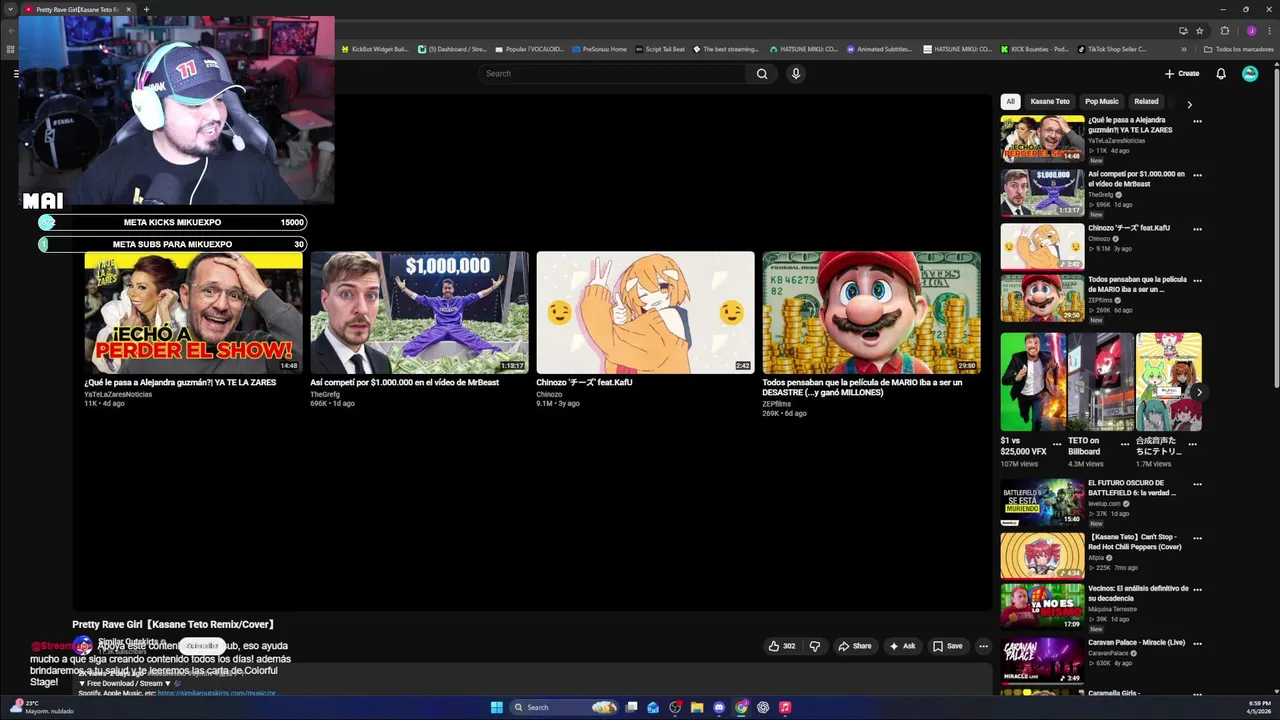Open menu for TETO on Billboard short

point(1125,443)
